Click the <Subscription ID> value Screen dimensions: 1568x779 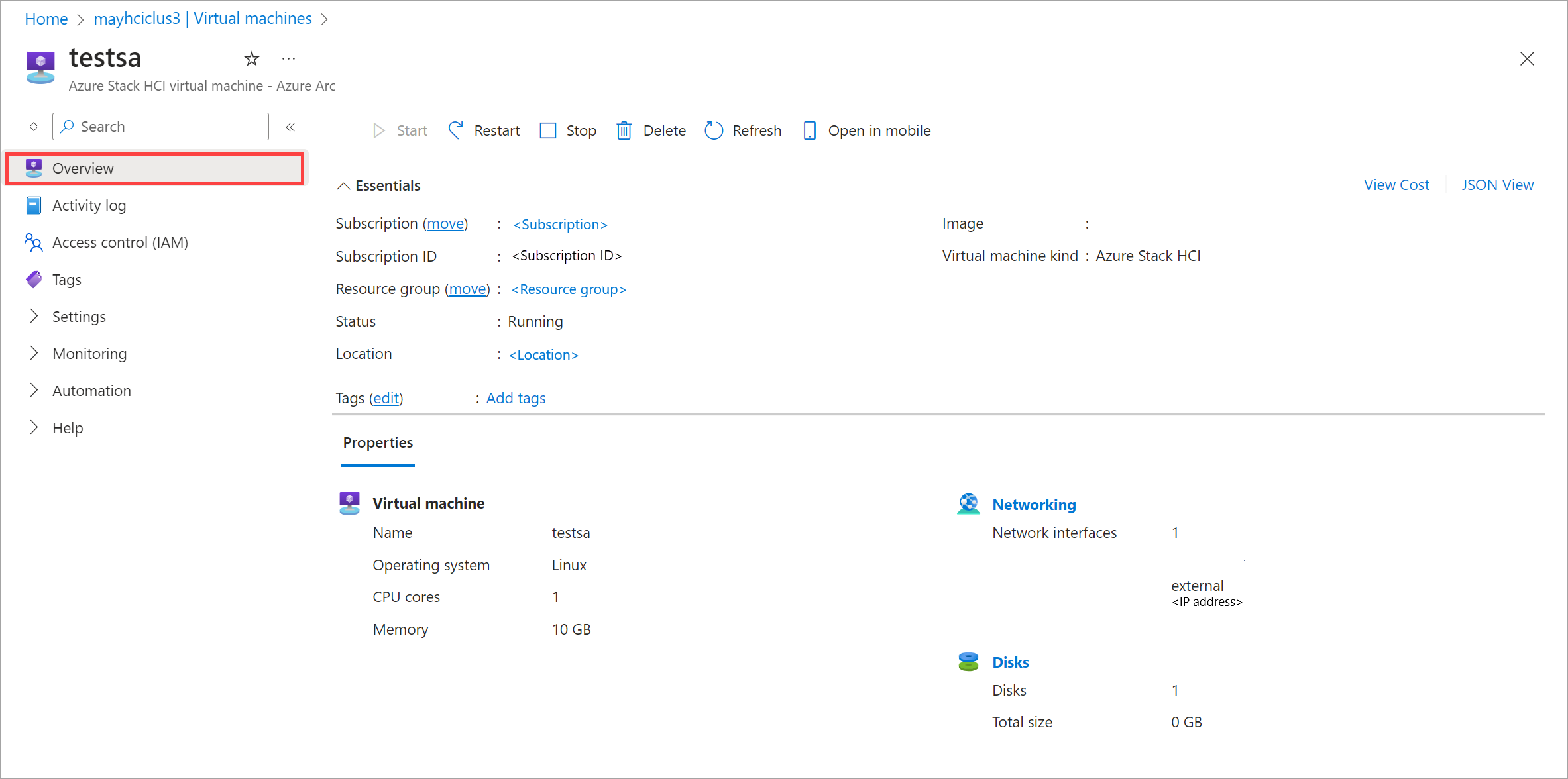[x=567, y=256]
